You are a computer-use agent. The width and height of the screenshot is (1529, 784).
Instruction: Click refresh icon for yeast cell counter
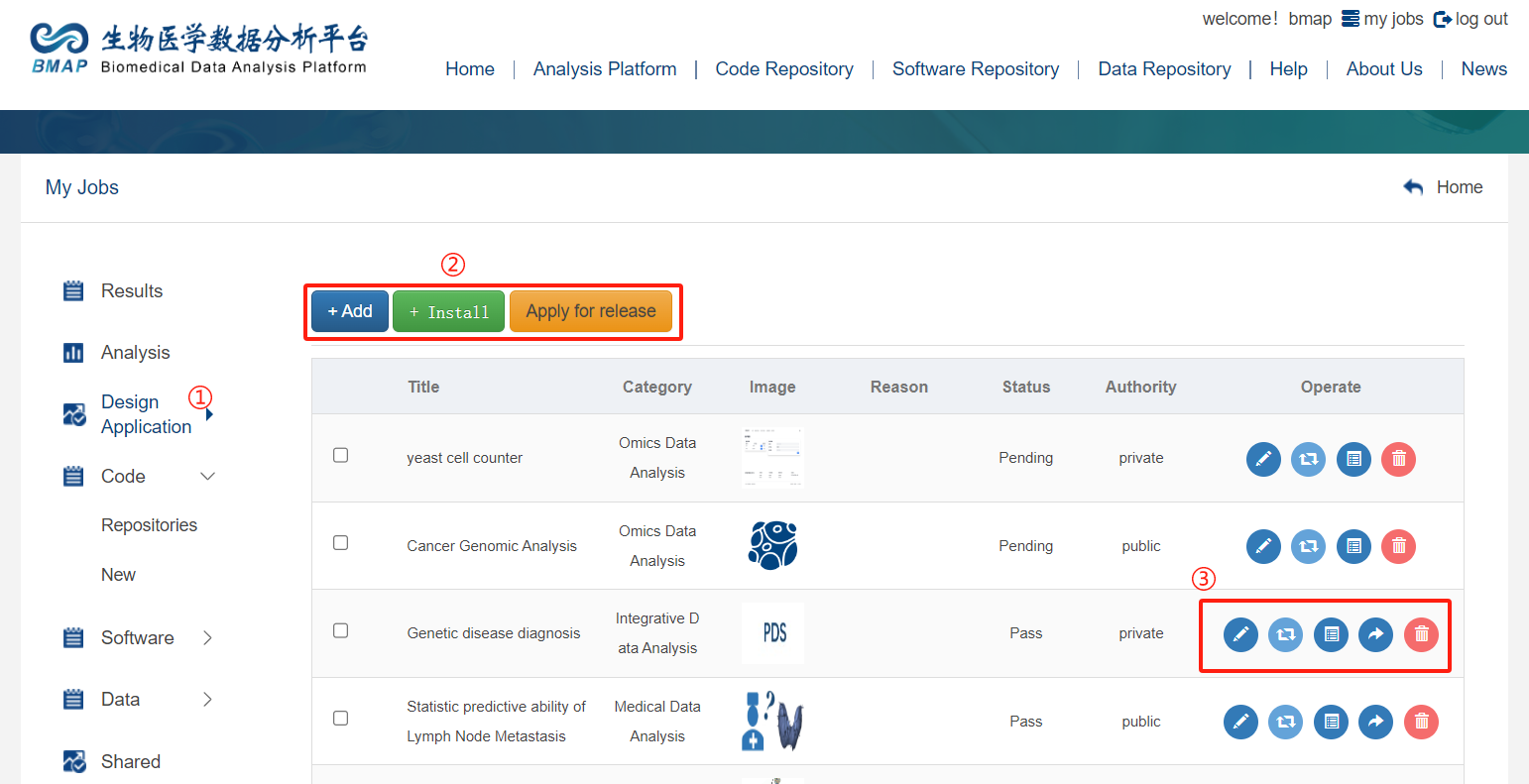click(x=1309, y=459)
